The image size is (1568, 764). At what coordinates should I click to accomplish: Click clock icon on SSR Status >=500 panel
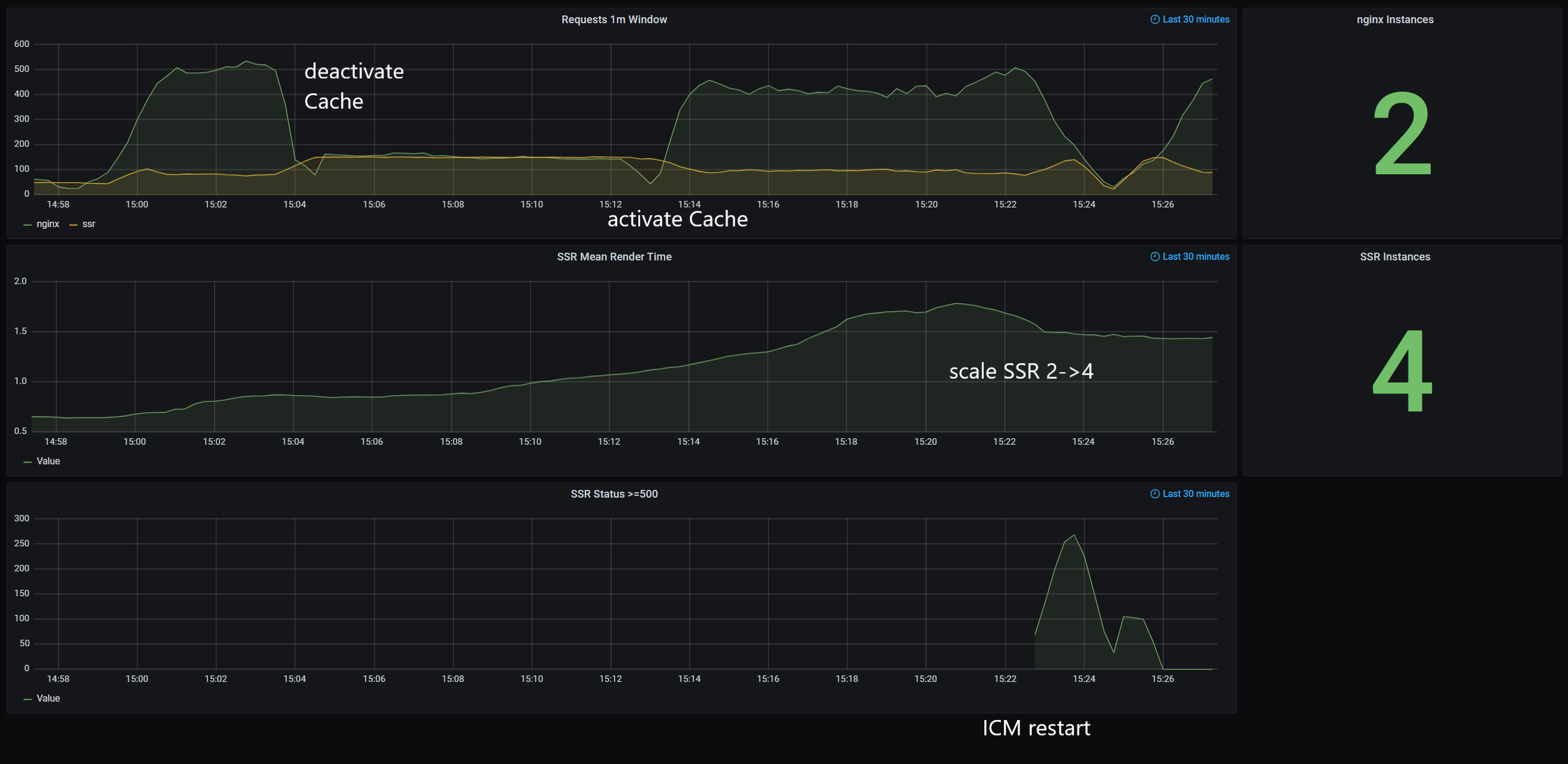1154,493
